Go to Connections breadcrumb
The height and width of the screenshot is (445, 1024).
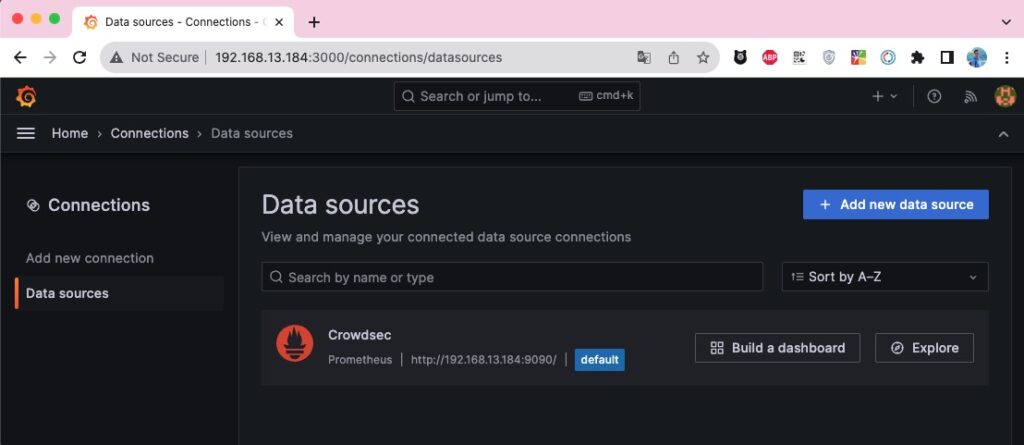[x=150, y=133]
